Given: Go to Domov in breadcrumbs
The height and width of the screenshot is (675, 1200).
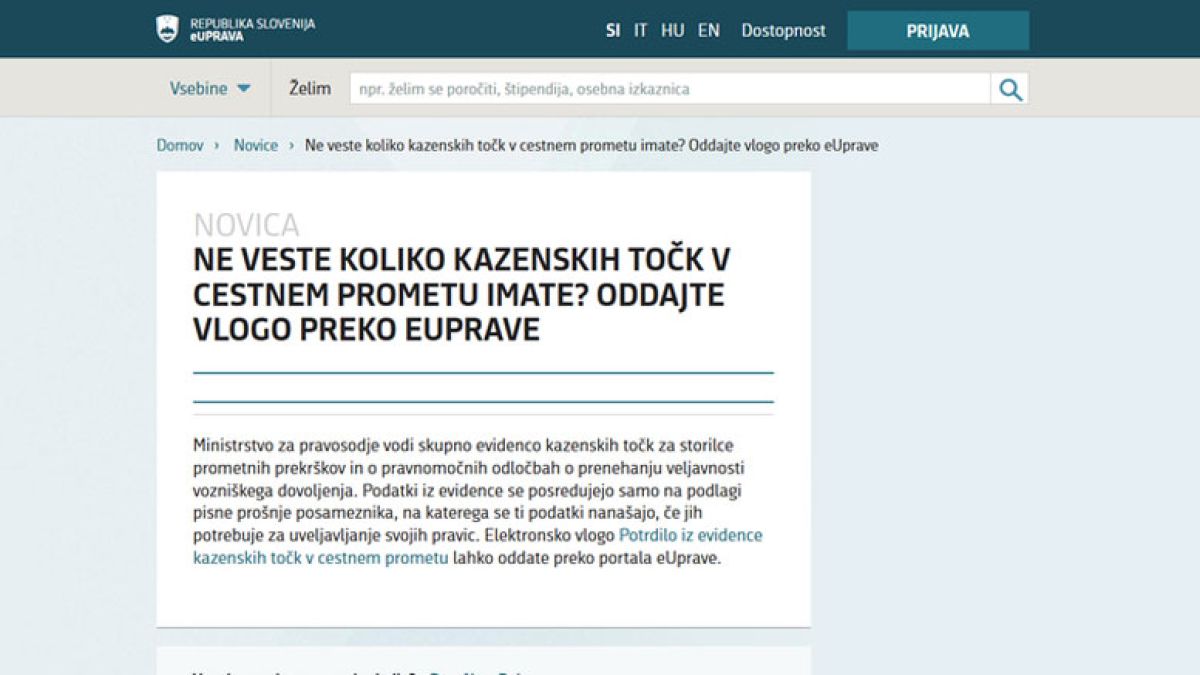Looking at the screenshot, I should [180, 145].
